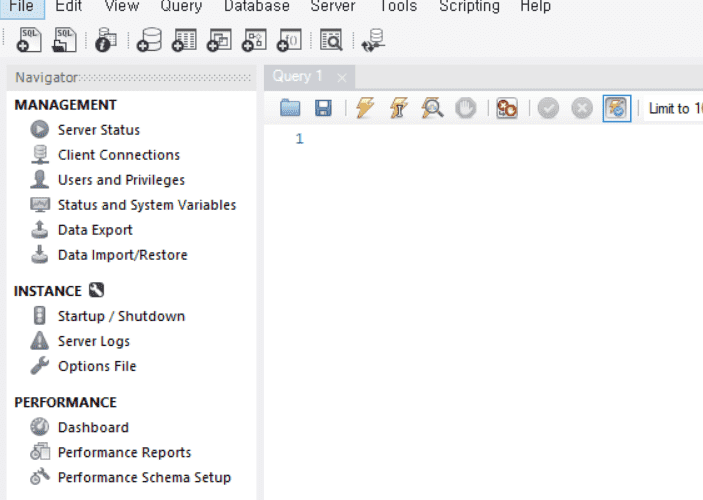Search table data icon

pyautogui.click(x=331, y=40)
